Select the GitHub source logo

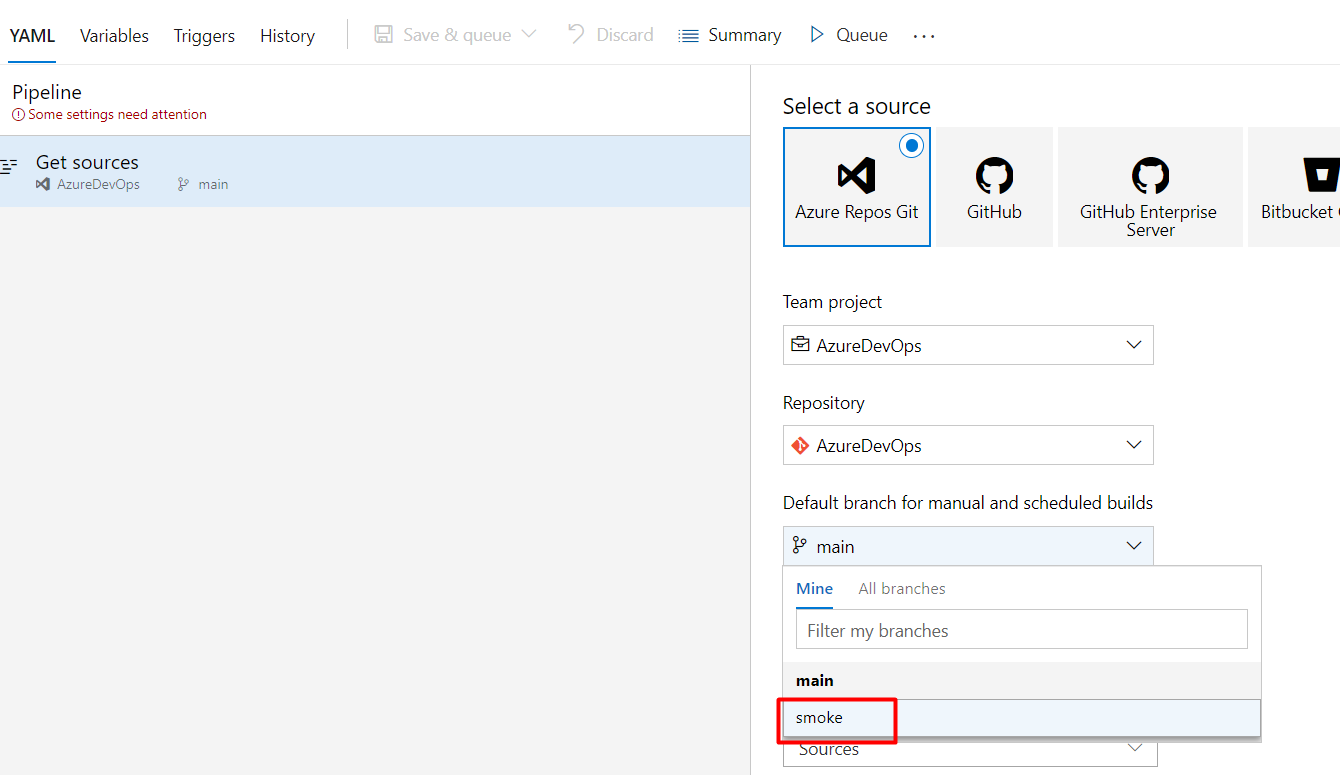click(994, 176)
